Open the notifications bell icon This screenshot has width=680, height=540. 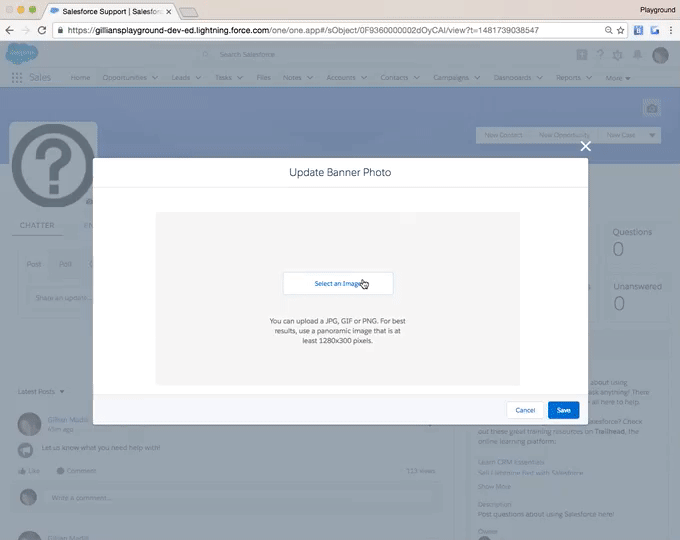pyautogui.click(x=638, y=55)
